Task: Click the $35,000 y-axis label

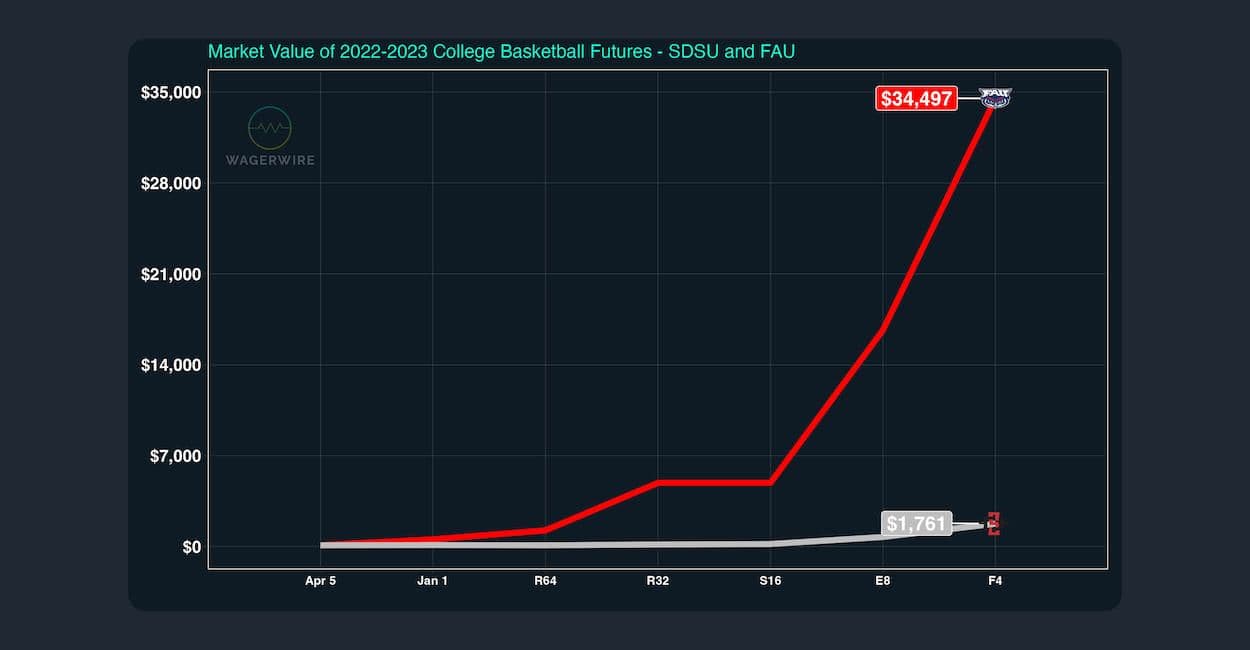Action: pos(172,93)
